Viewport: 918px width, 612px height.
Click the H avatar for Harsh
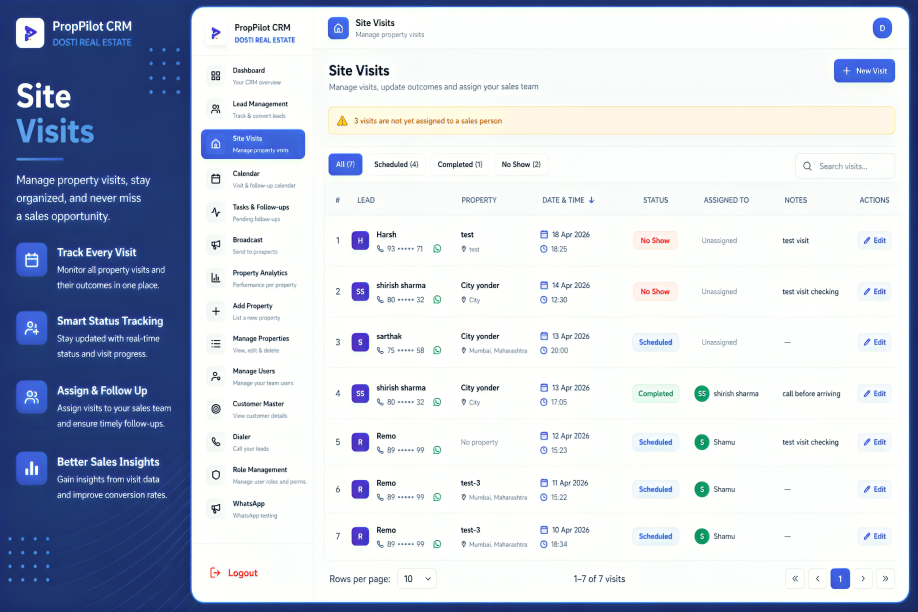pos(360,241)
